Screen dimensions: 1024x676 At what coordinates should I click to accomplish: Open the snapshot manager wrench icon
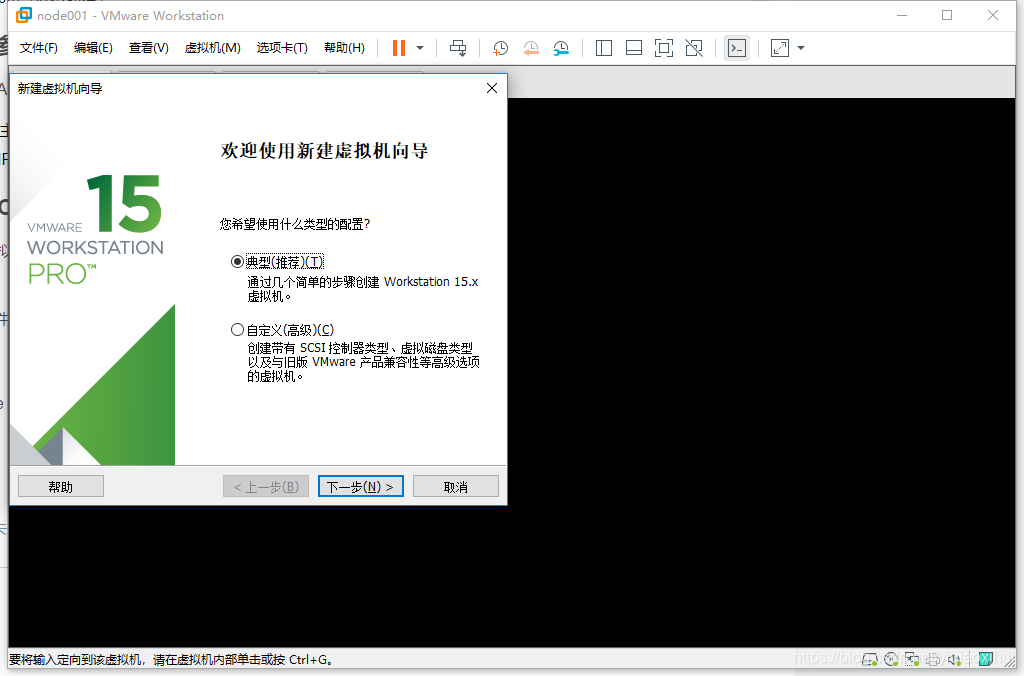561,48
